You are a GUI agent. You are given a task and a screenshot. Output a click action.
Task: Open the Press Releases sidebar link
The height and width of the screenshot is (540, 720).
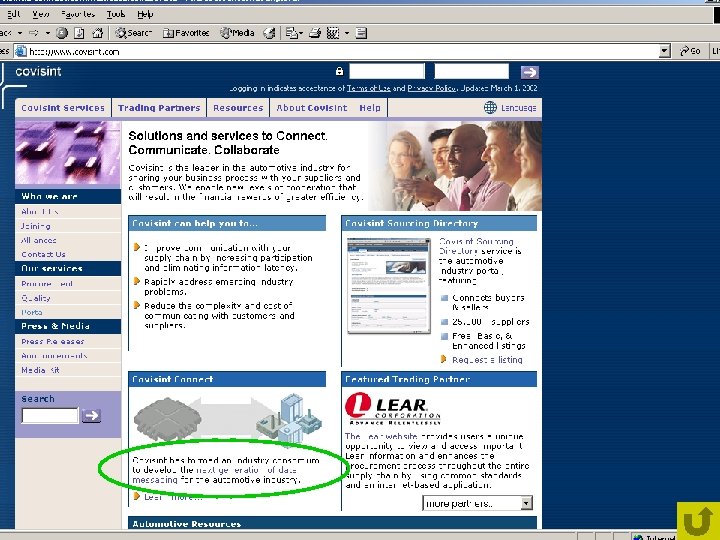pyautogui.click(x=53, y=342)
